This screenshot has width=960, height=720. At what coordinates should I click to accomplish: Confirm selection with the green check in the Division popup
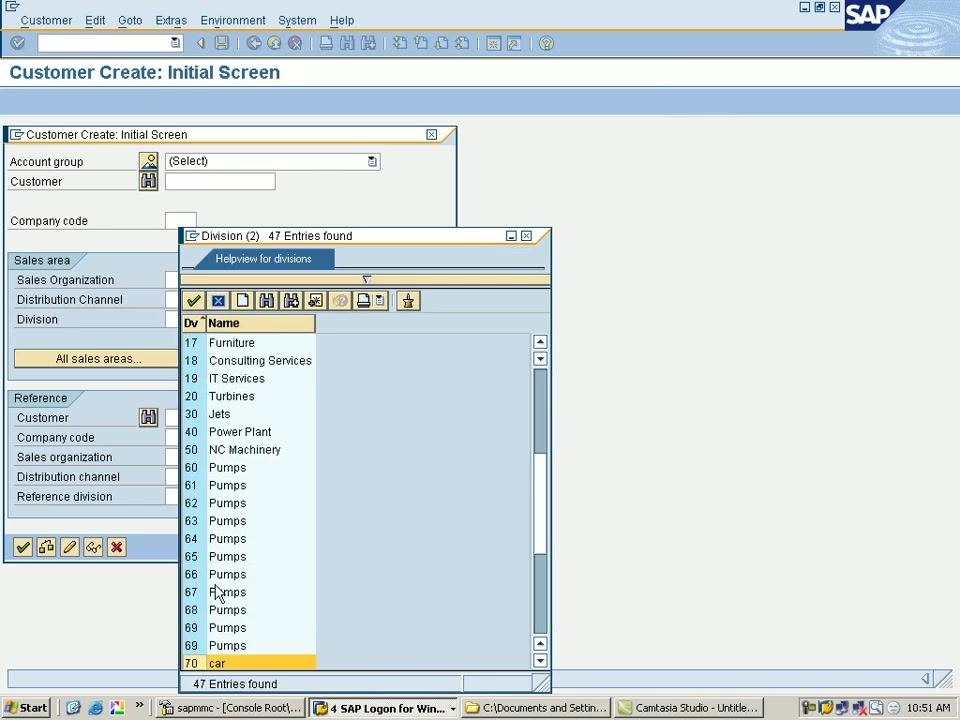[194, 301]
